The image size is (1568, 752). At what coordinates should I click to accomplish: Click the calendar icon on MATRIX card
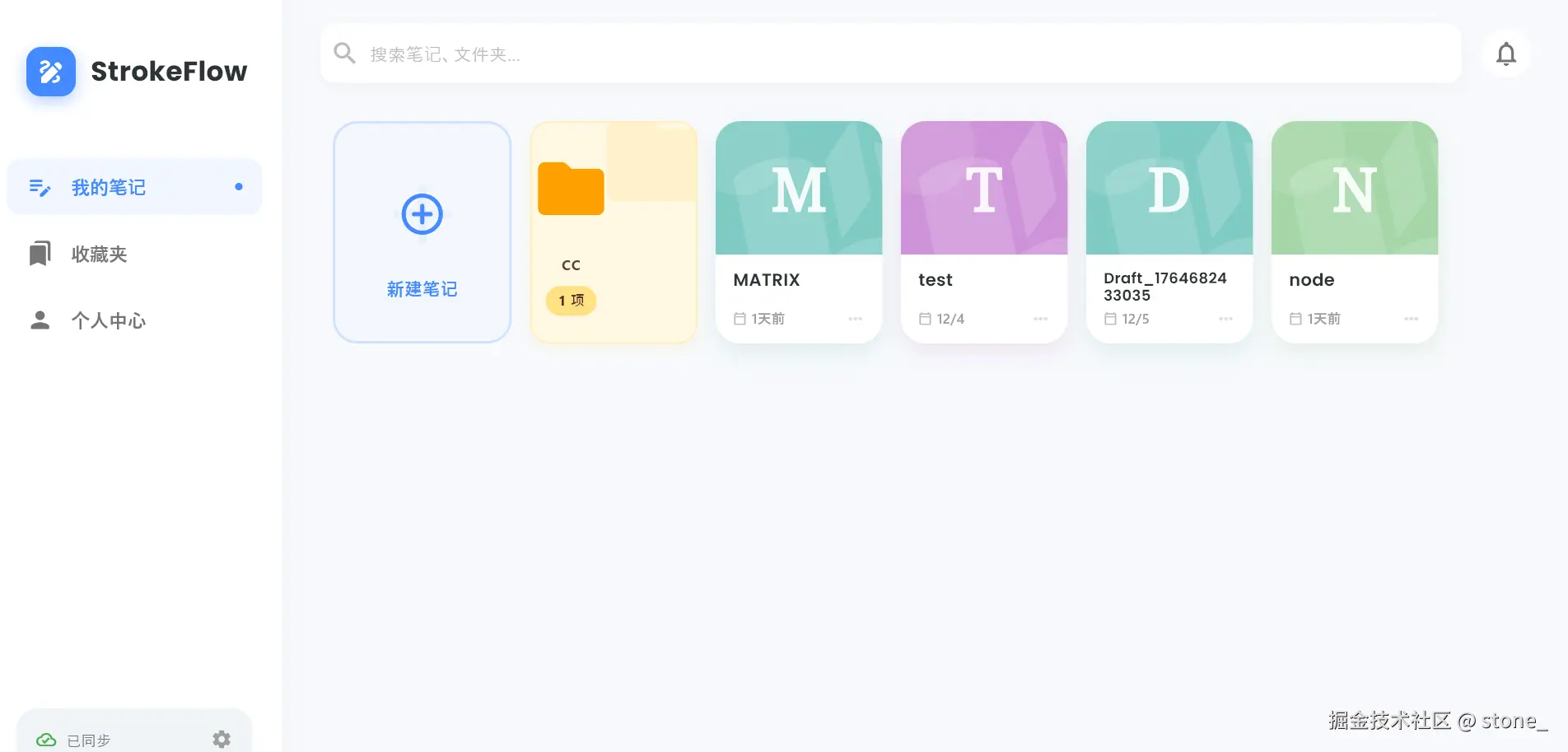point(740,319)
